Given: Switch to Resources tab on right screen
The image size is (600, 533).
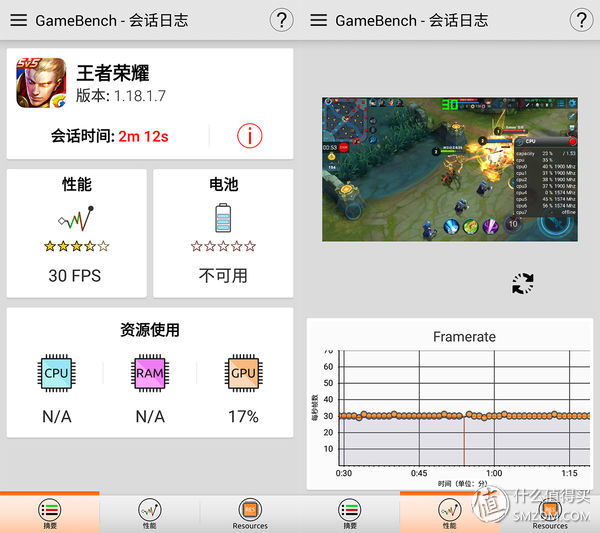Looking at the screenshot, I should coord(550,513).
